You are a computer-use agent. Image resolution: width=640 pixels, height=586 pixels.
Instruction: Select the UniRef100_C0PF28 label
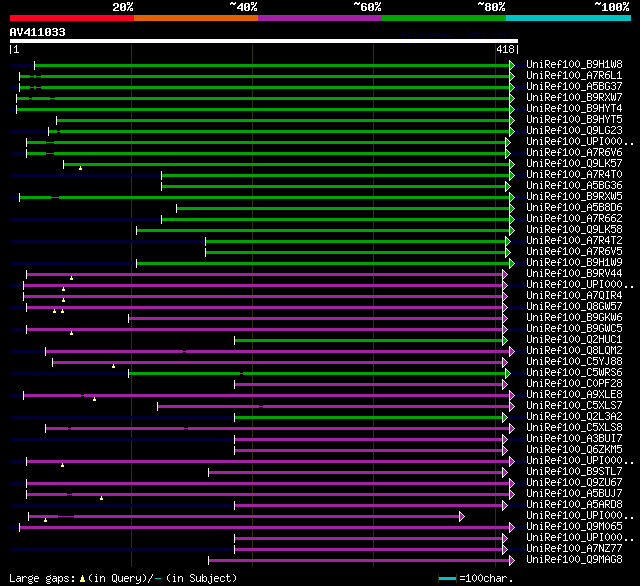pos(574,384)
